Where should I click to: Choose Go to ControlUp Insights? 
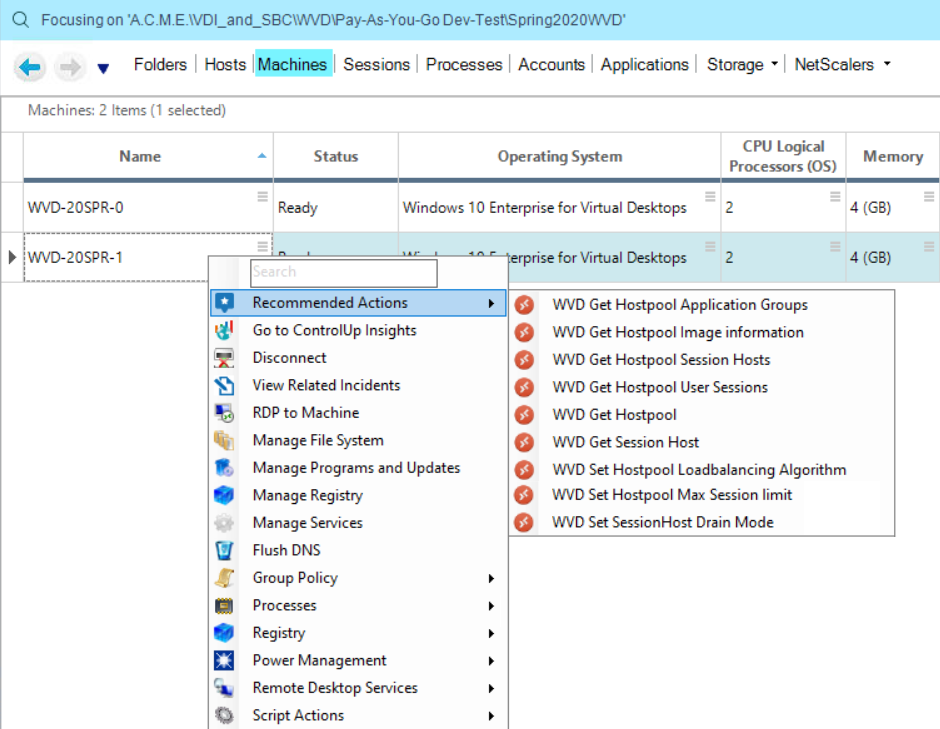coord(334,330)
